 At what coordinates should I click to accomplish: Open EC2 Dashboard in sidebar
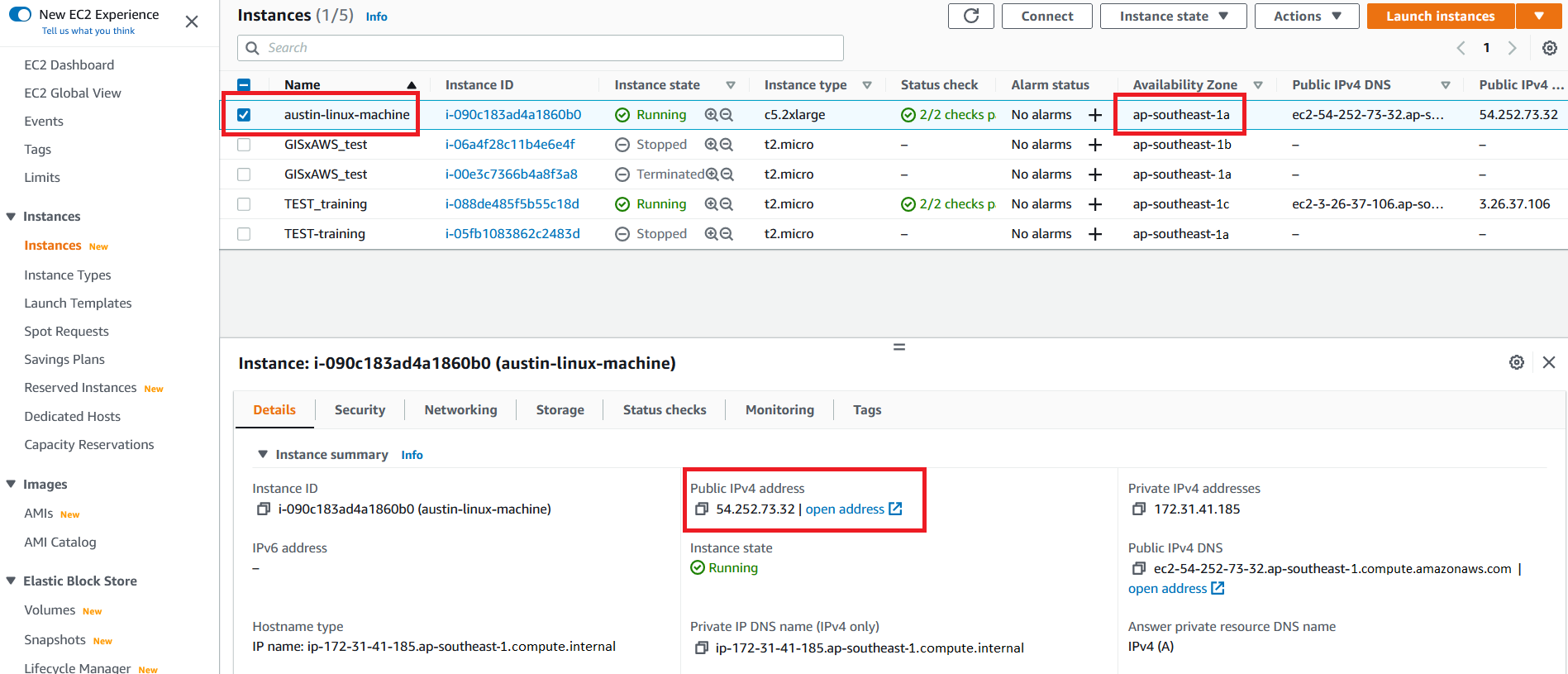pos(69,65)
